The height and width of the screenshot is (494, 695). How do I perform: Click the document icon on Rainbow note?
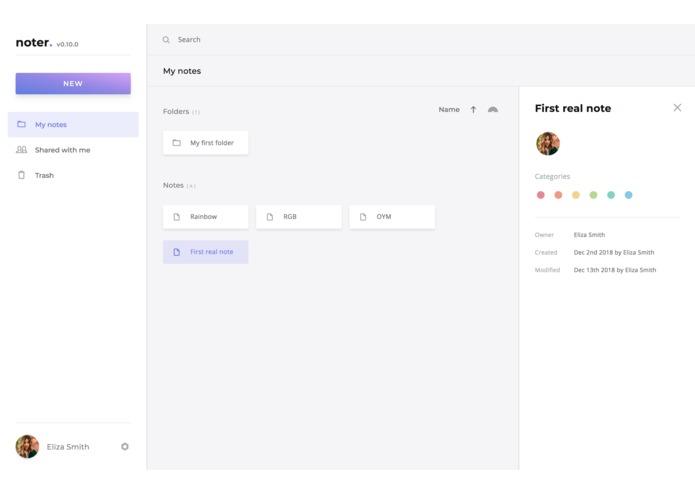tap(176, 217)
